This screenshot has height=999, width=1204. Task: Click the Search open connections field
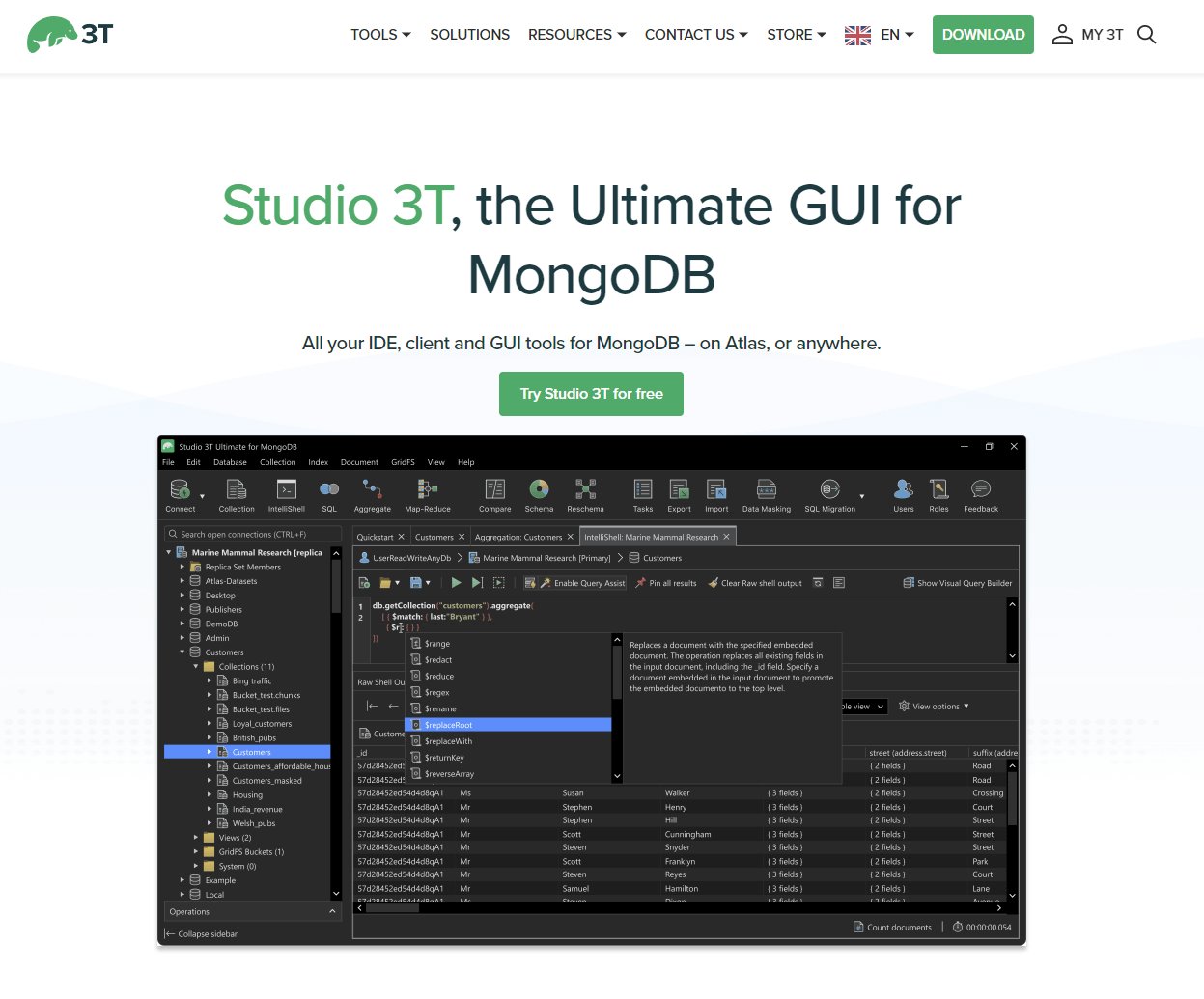[x=253, y=534]
